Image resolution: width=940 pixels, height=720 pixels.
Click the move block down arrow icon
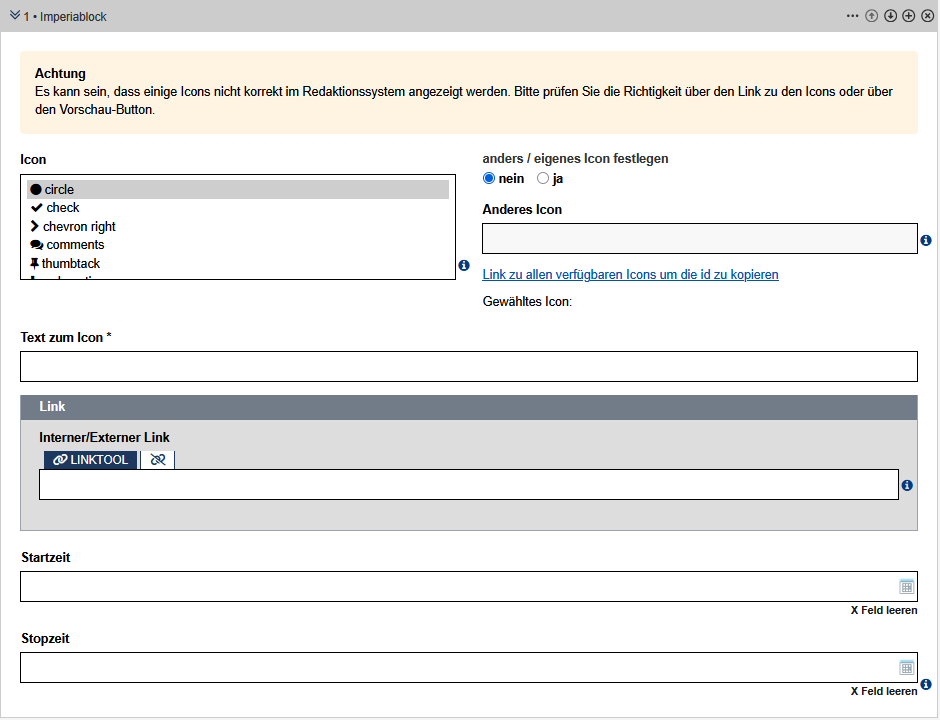(890, 16)
